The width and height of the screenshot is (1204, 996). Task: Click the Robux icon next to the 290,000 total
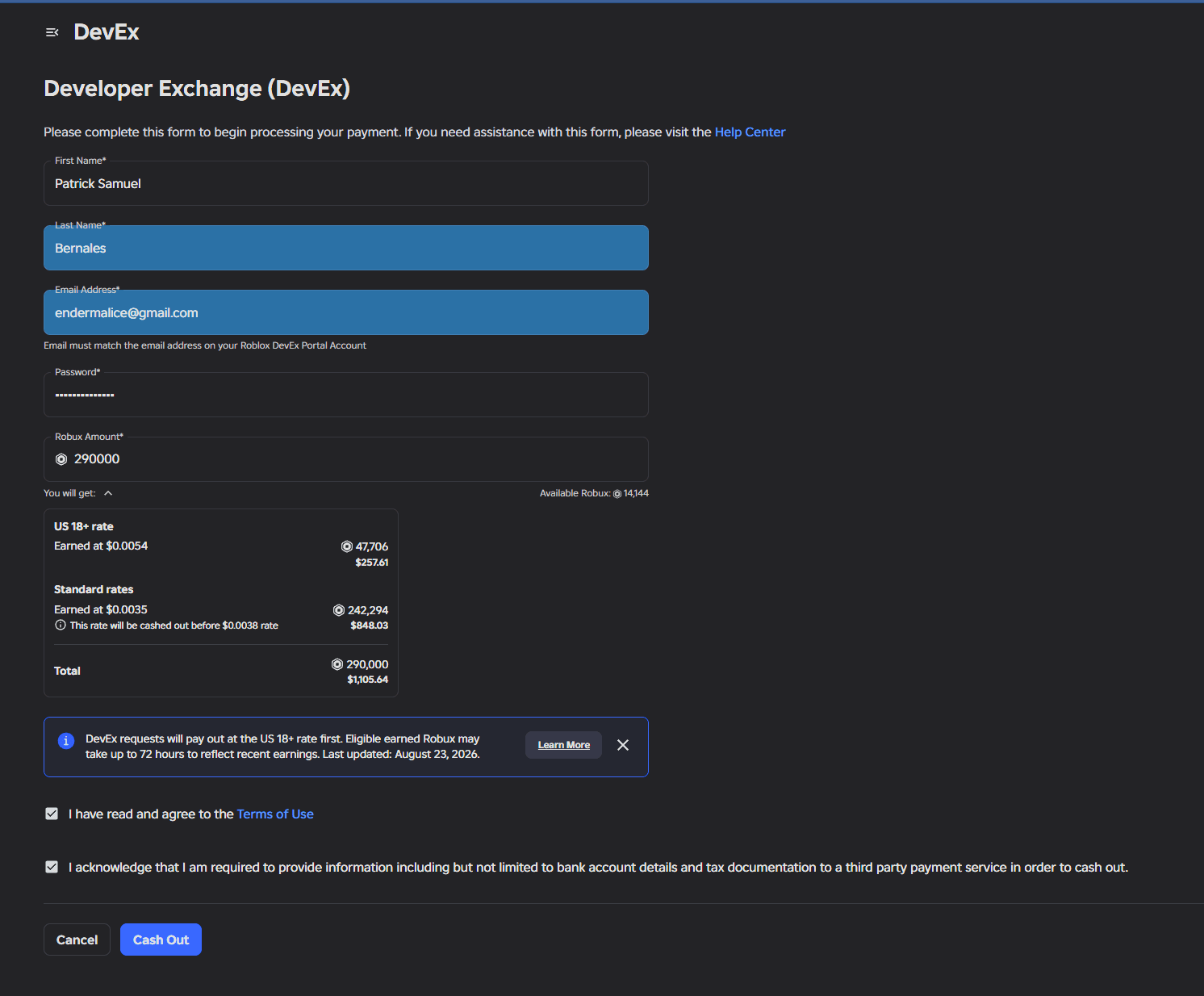click(337, 664)
